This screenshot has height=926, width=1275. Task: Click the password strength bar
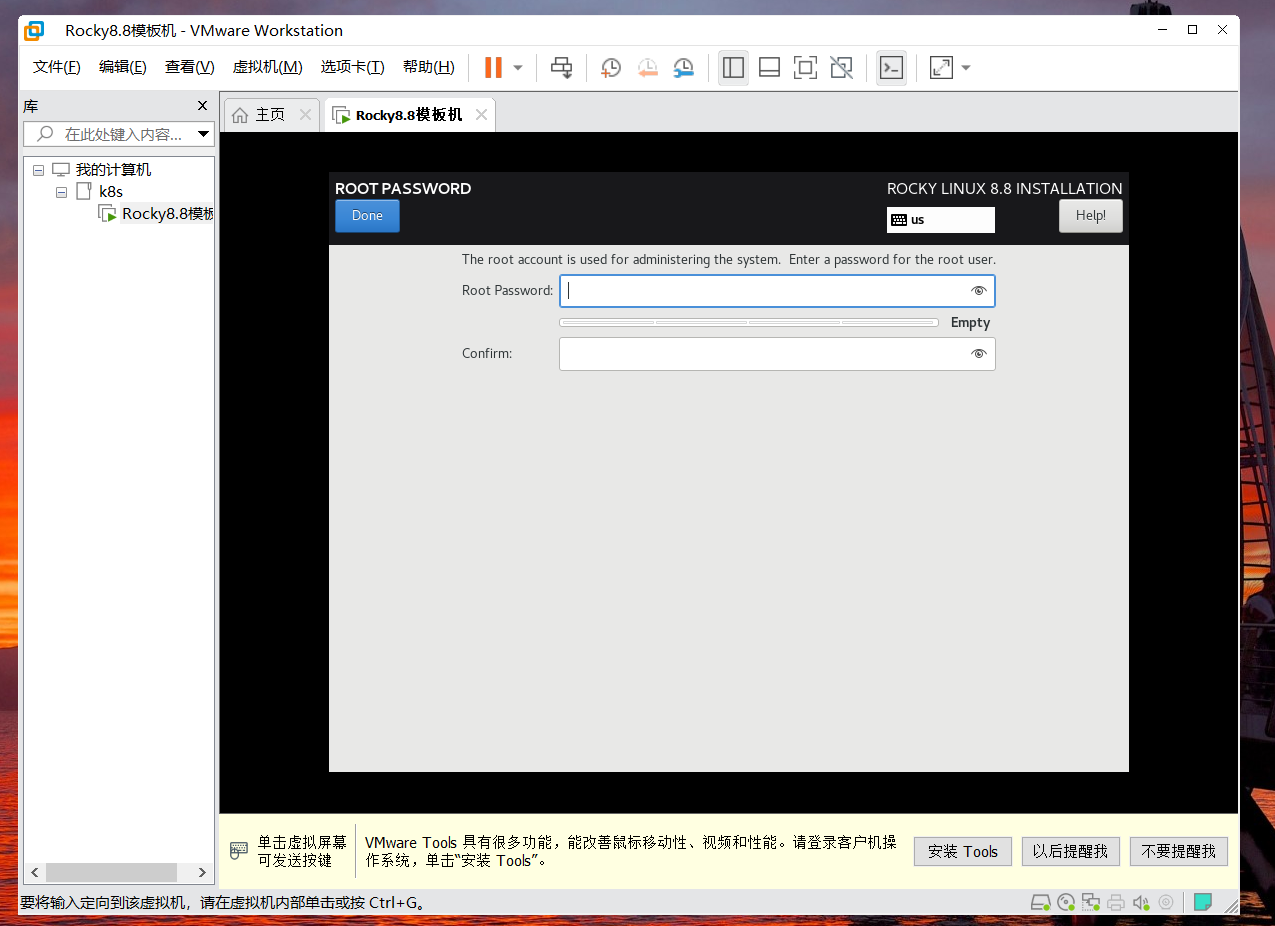pos(749,323)
